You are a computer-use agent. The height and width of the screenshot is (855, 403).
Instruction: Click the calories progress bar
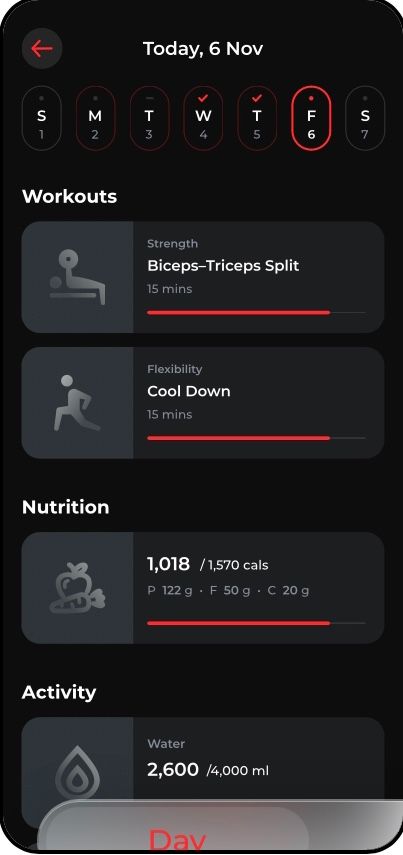256,623
